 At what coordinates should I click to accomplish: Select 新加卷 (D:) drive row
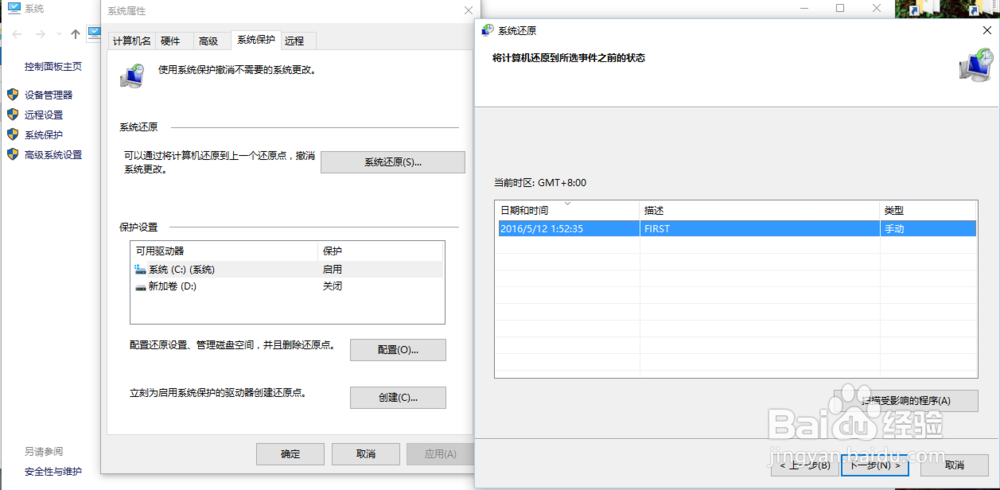coord(287,286)
